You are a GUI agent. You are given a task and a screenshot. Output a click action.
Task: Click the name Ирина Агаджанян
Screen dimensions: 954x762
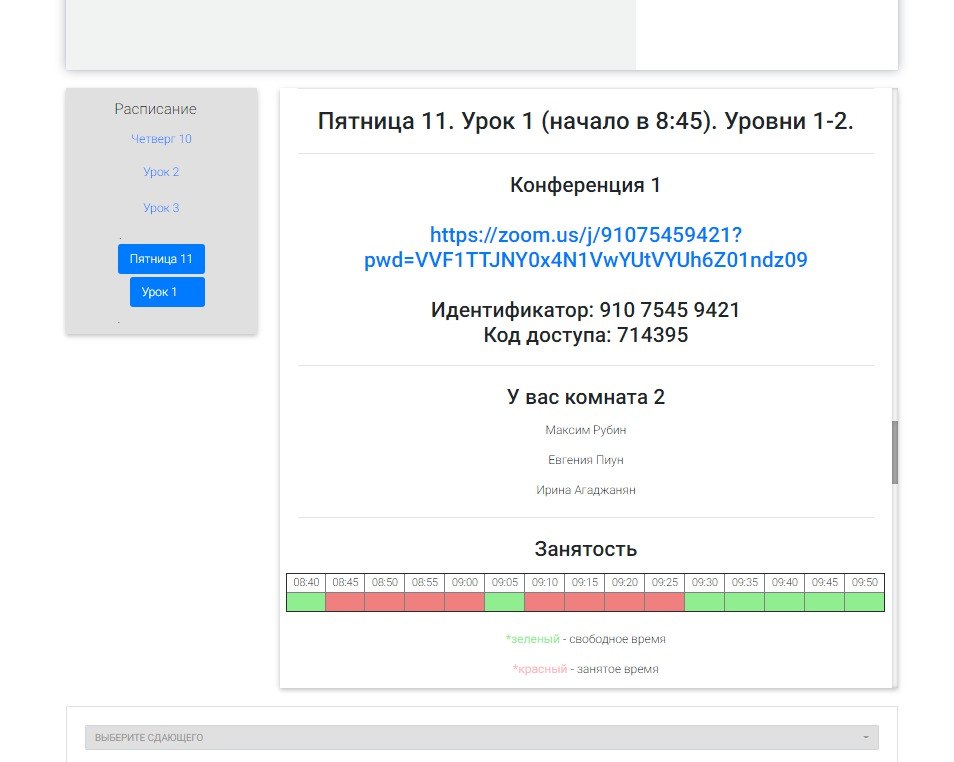pos(585,490)
